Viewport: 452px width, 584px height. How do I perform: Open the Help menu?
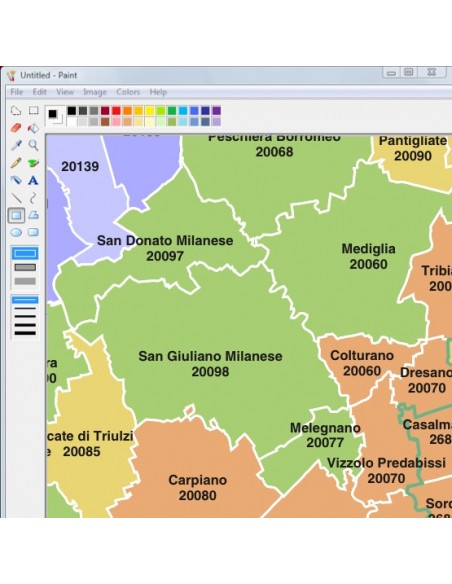coord(158,92)
